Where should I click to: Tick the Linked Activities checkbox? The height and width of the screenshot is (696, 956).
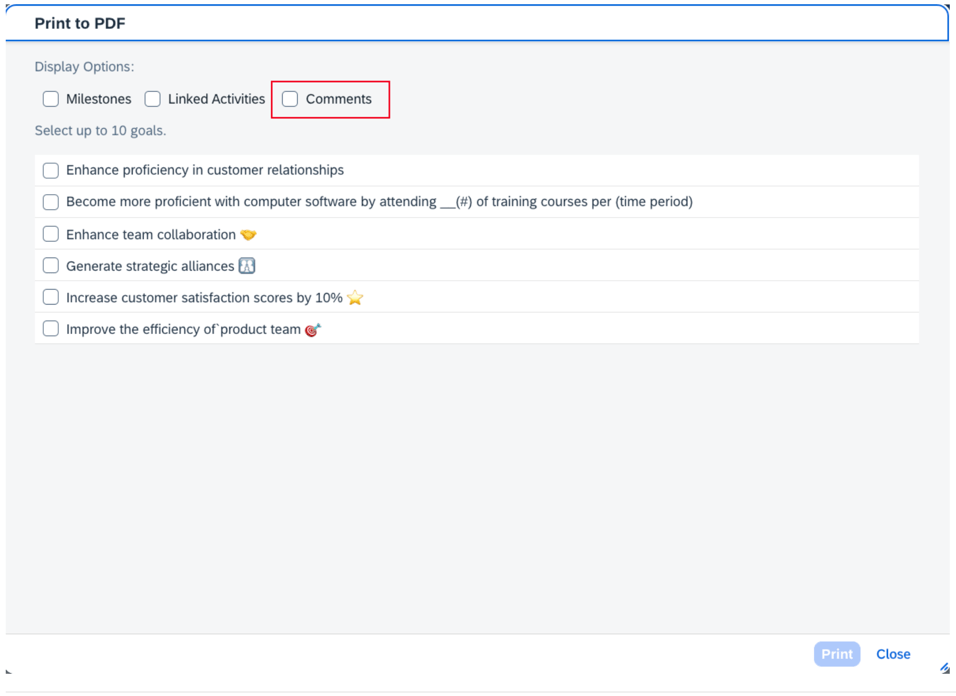pyautogui.click(x=153, y=99)
